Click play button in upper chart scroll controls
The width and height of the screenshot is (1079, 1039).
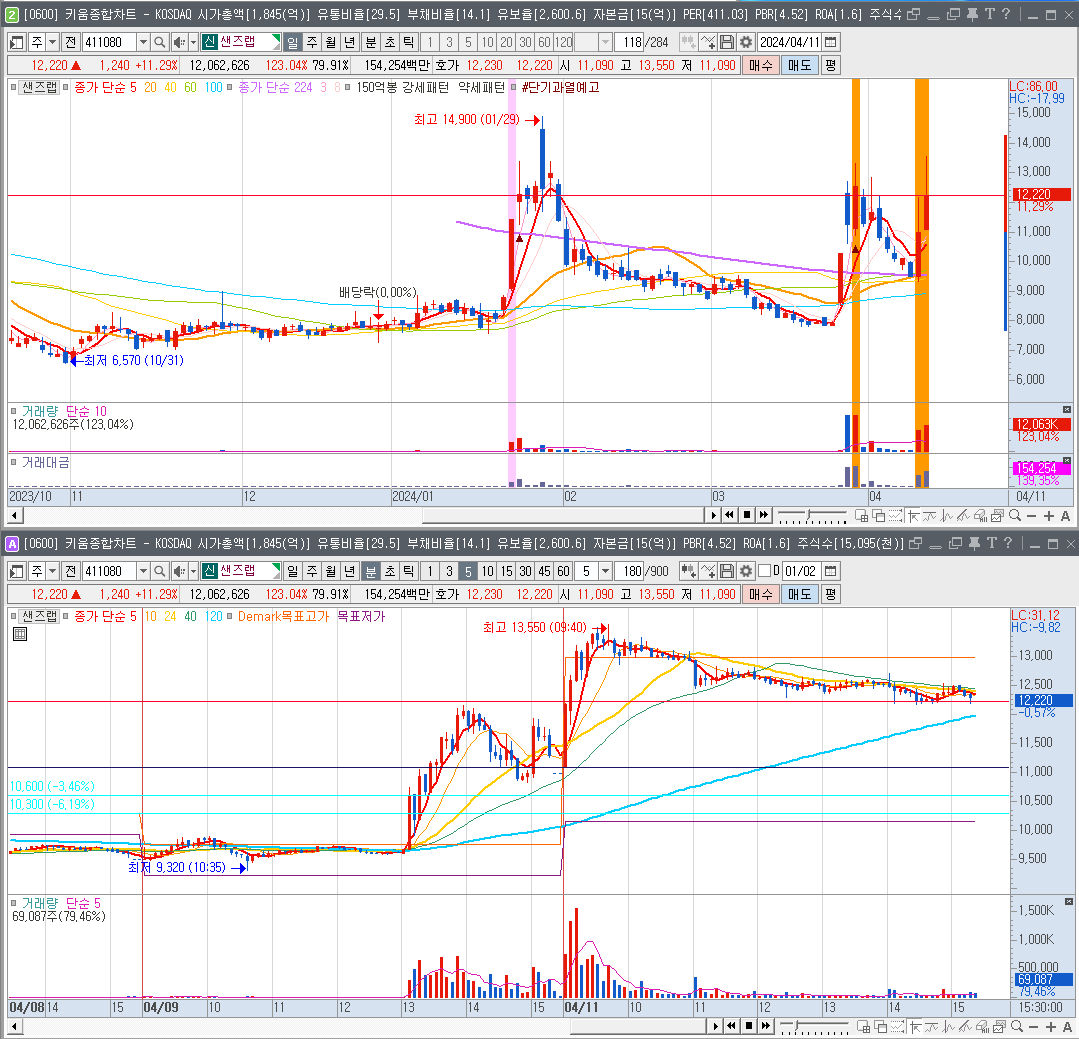coord(714,515)
